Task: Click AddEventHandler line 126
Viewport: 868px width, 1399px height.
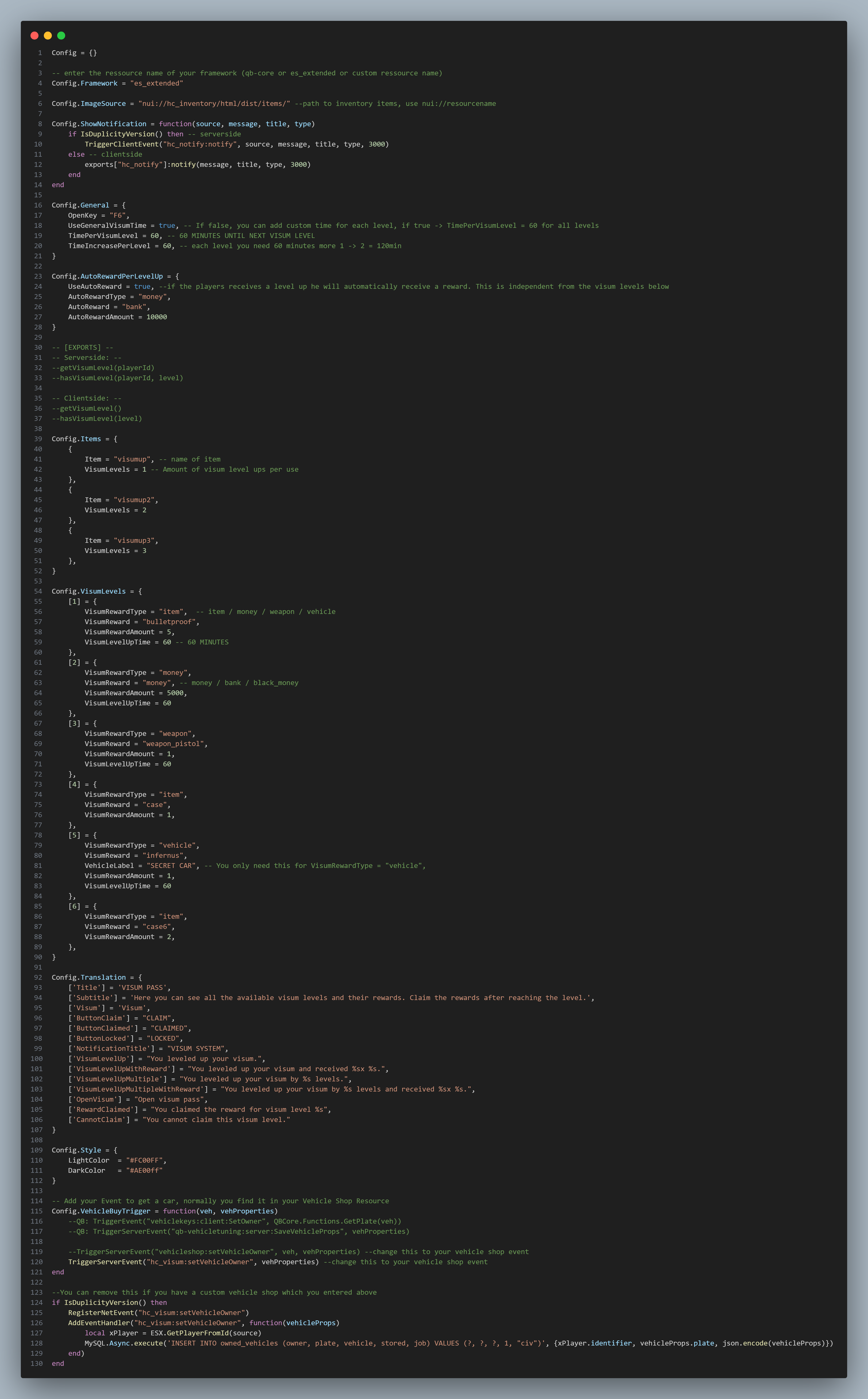Action: click(x=204, y=1323)
